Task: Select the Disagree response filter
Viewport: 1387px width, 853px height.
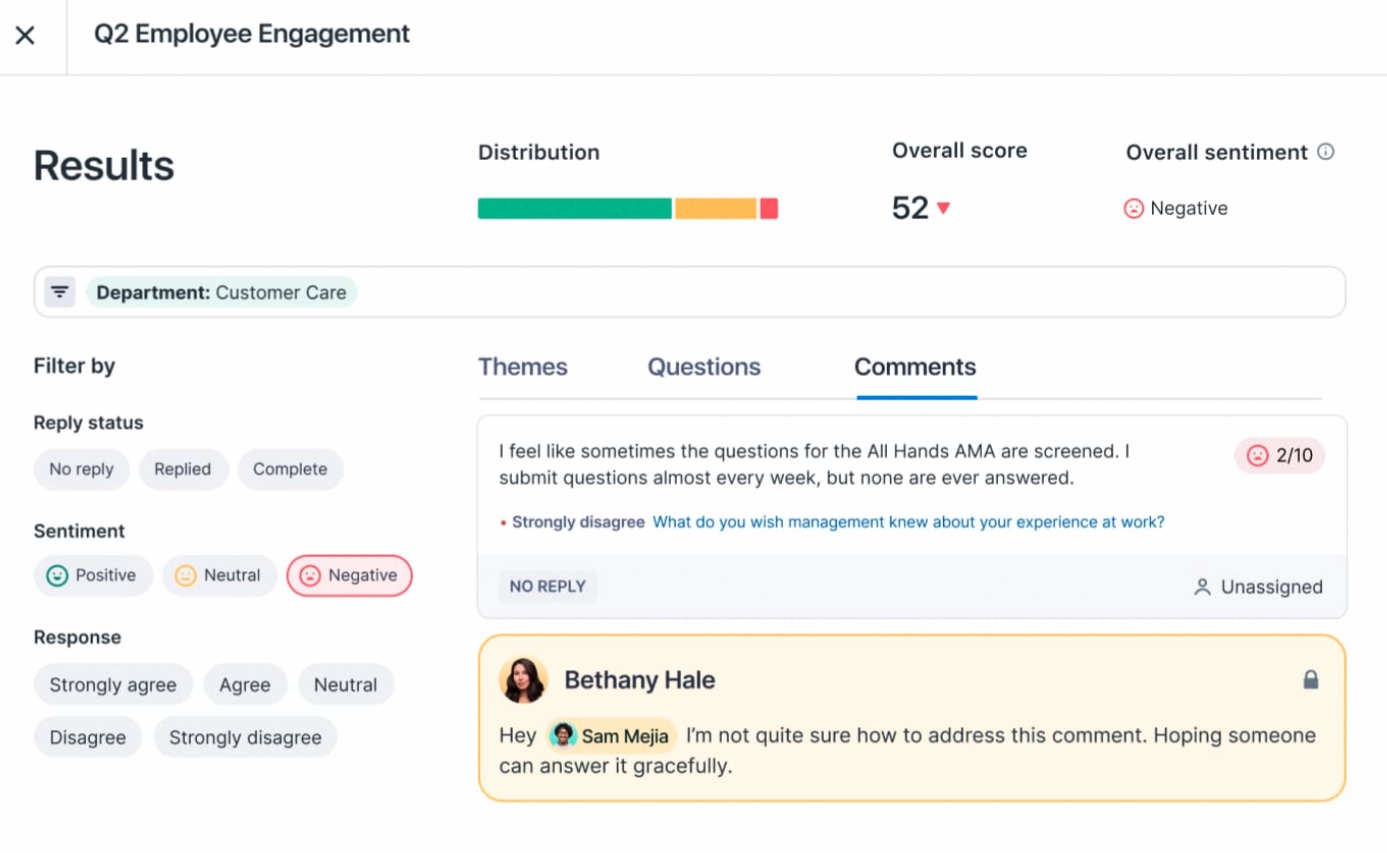Action: tap(87, 737)
